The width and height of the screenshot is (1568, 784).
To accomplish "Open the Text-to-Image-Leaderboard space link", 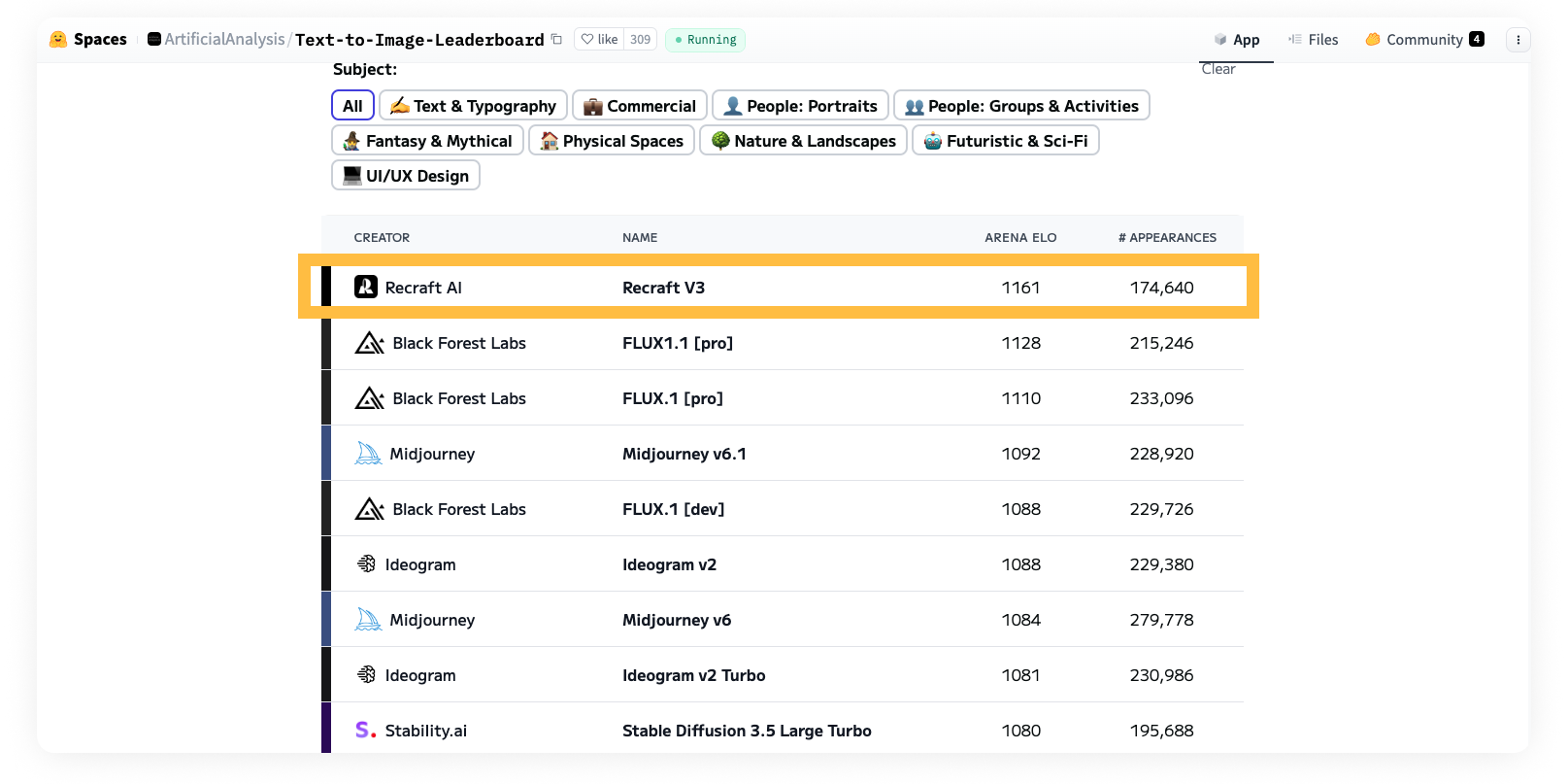I will [419, 40].
